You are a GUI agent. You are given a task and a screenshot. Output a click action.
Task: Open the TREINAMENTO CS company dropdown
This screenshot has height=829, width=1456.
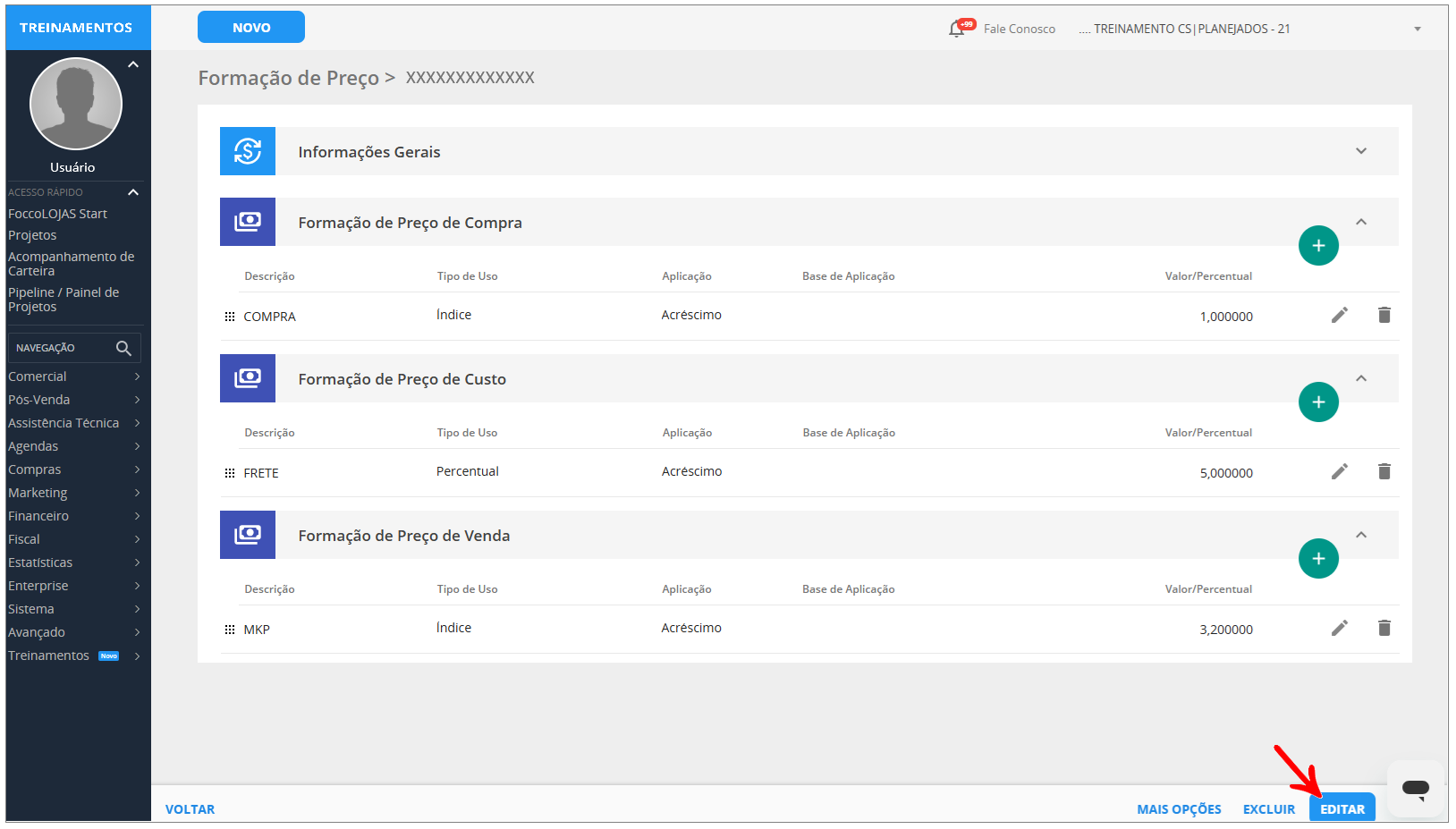point(1417,29)
